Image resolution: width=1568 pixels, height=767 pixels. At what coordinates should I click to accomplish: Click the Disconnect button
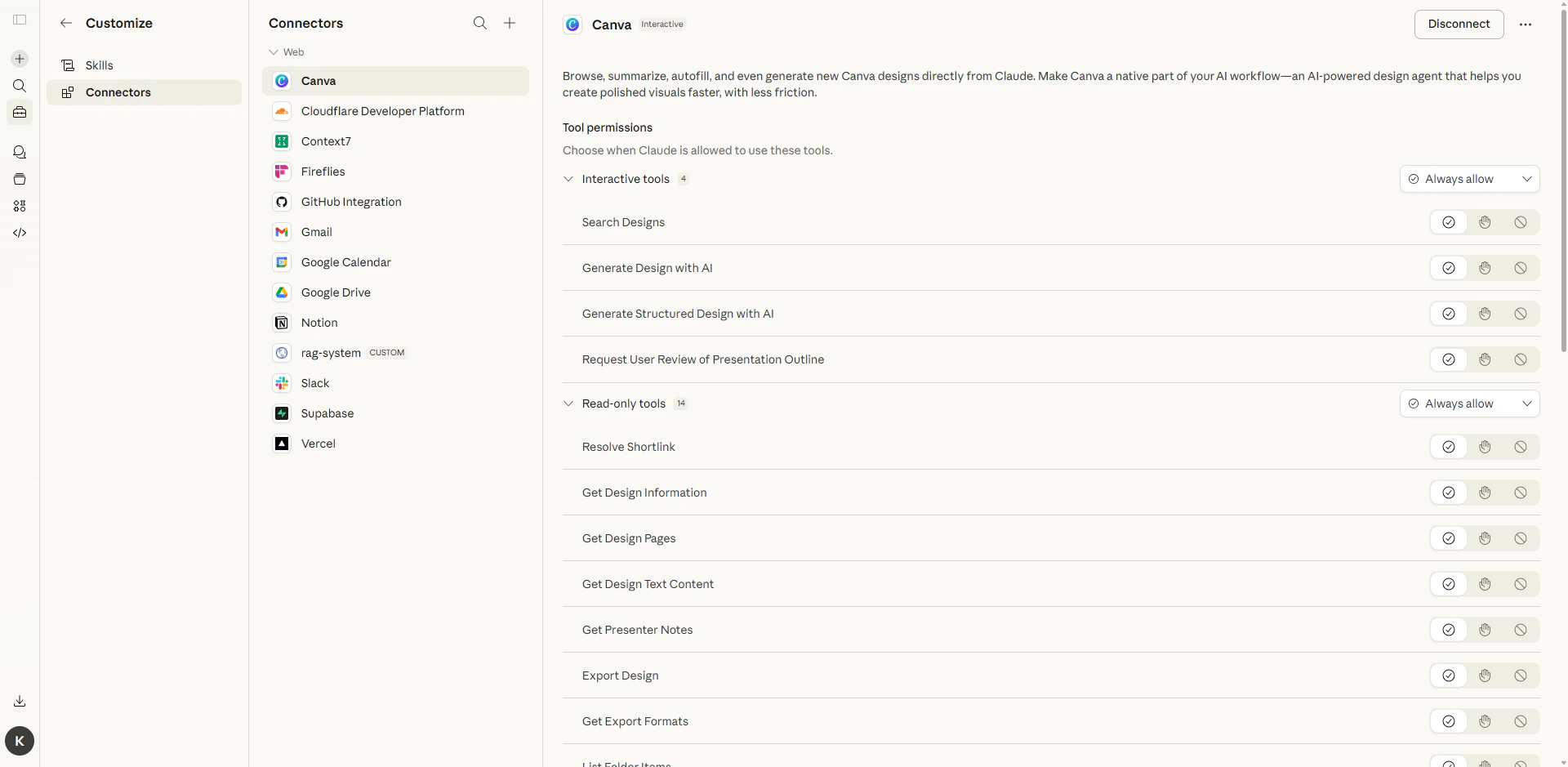click(x=1459, y=25)
